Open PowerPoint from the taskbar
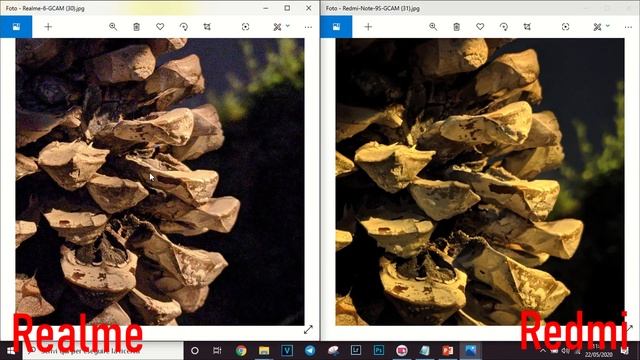The width and height of the screenshot is (640, 360). point(447,351)
